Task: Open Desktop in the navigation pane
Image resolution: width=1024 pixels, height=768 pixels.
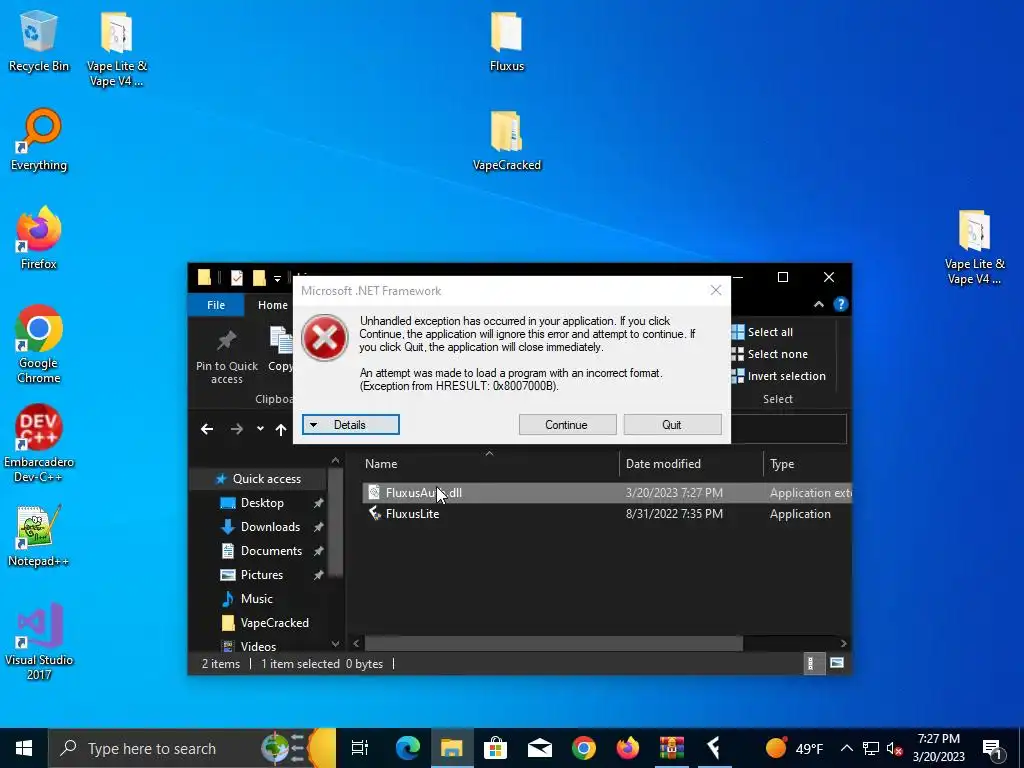Action: click(261, 503)
